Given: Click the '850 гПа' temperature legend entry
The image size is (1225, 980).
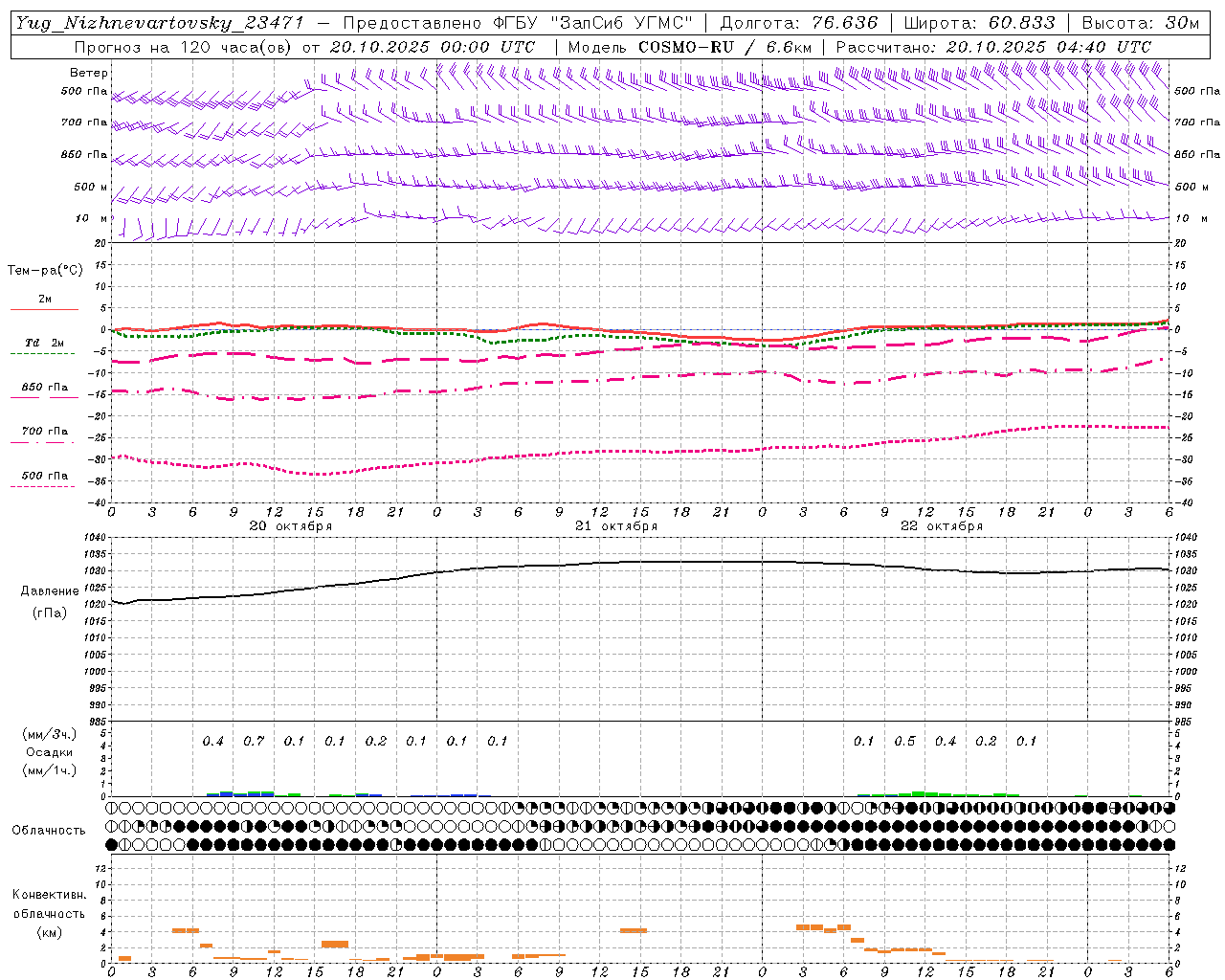Looking at the screenshot, I should coord(45,388).
